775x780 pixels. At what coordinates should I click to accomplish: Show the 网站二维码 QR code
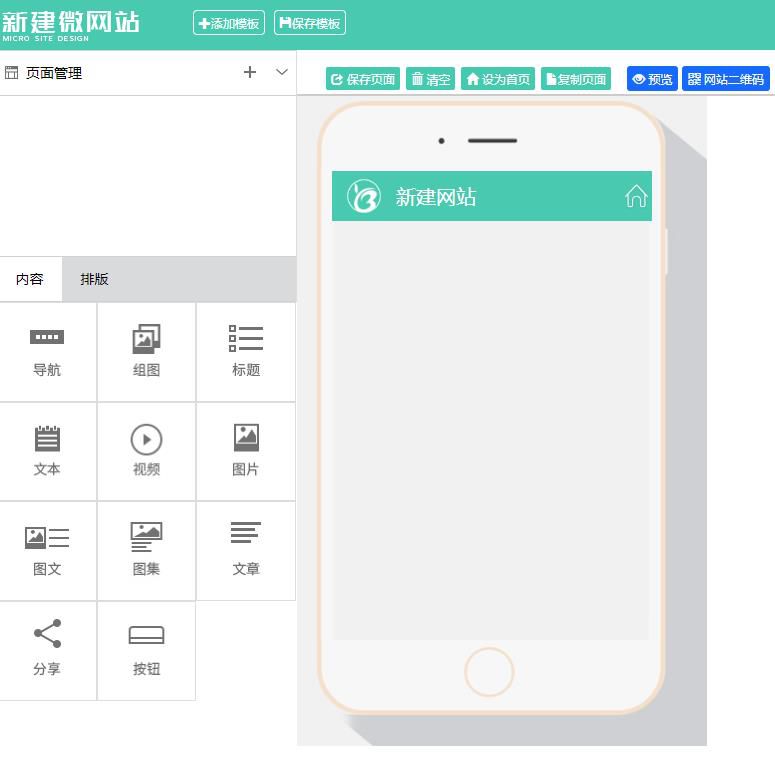click(726, 79)
